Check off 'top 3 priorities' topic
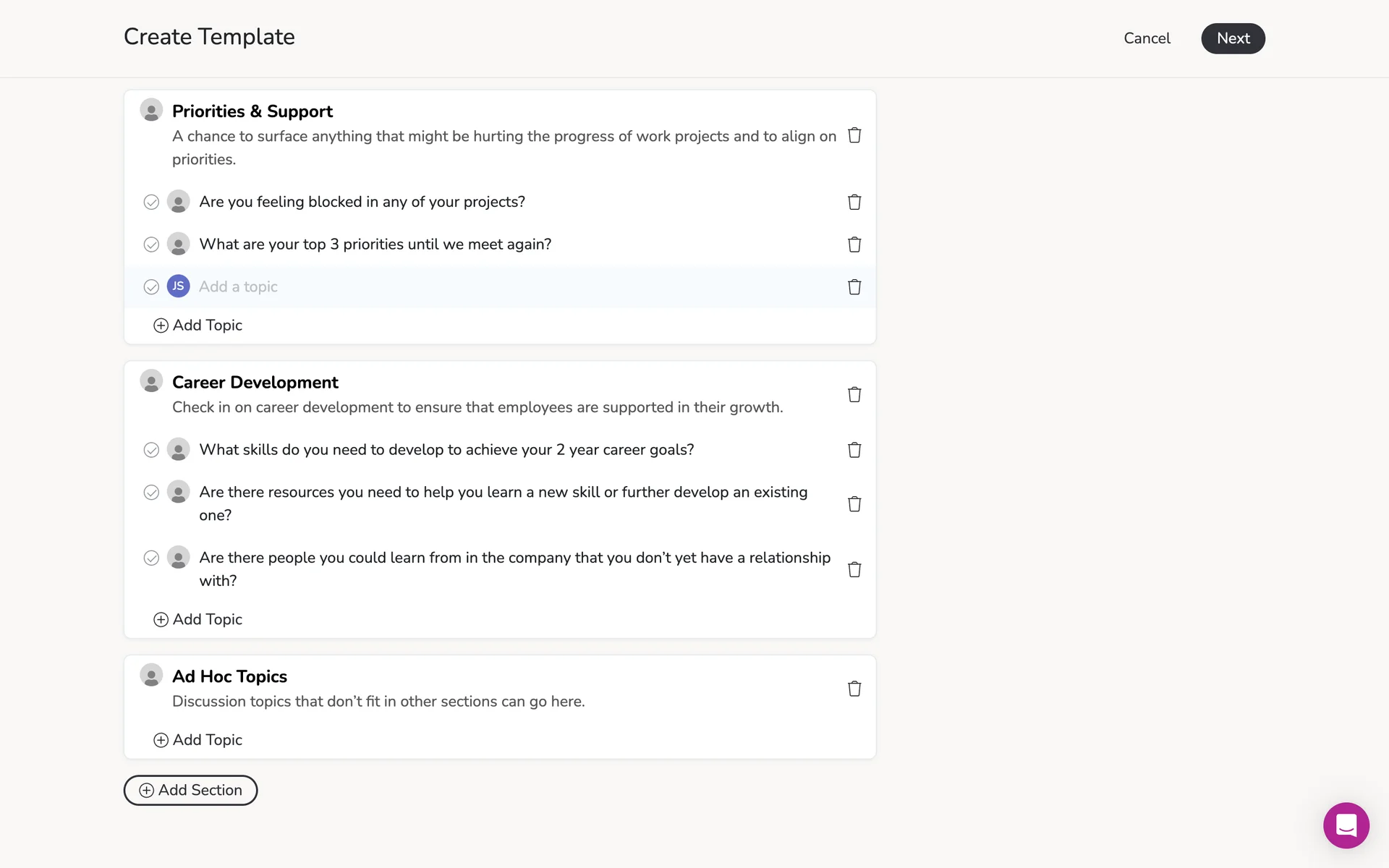The width and height of the screenshot is (1389, 868). [151, 244]
